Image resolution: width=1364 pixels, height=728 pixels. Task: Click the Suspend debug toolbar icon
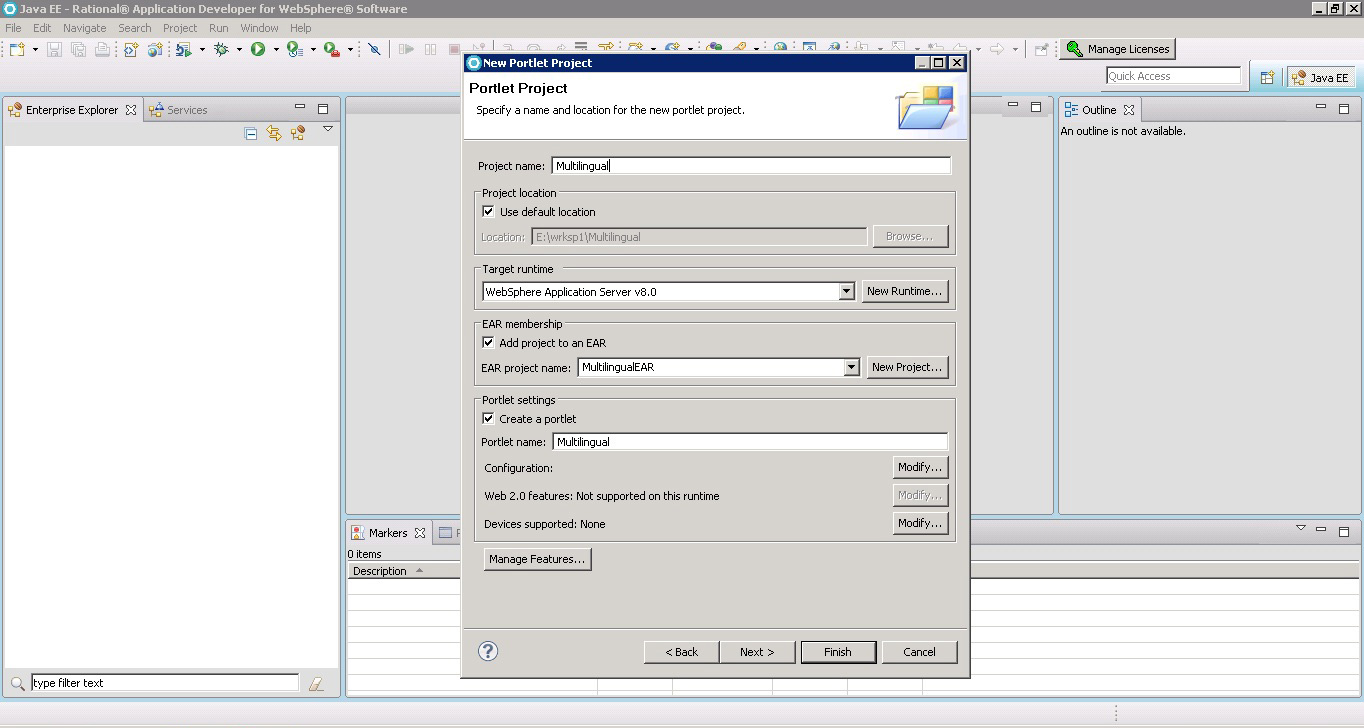pos(430,49)
